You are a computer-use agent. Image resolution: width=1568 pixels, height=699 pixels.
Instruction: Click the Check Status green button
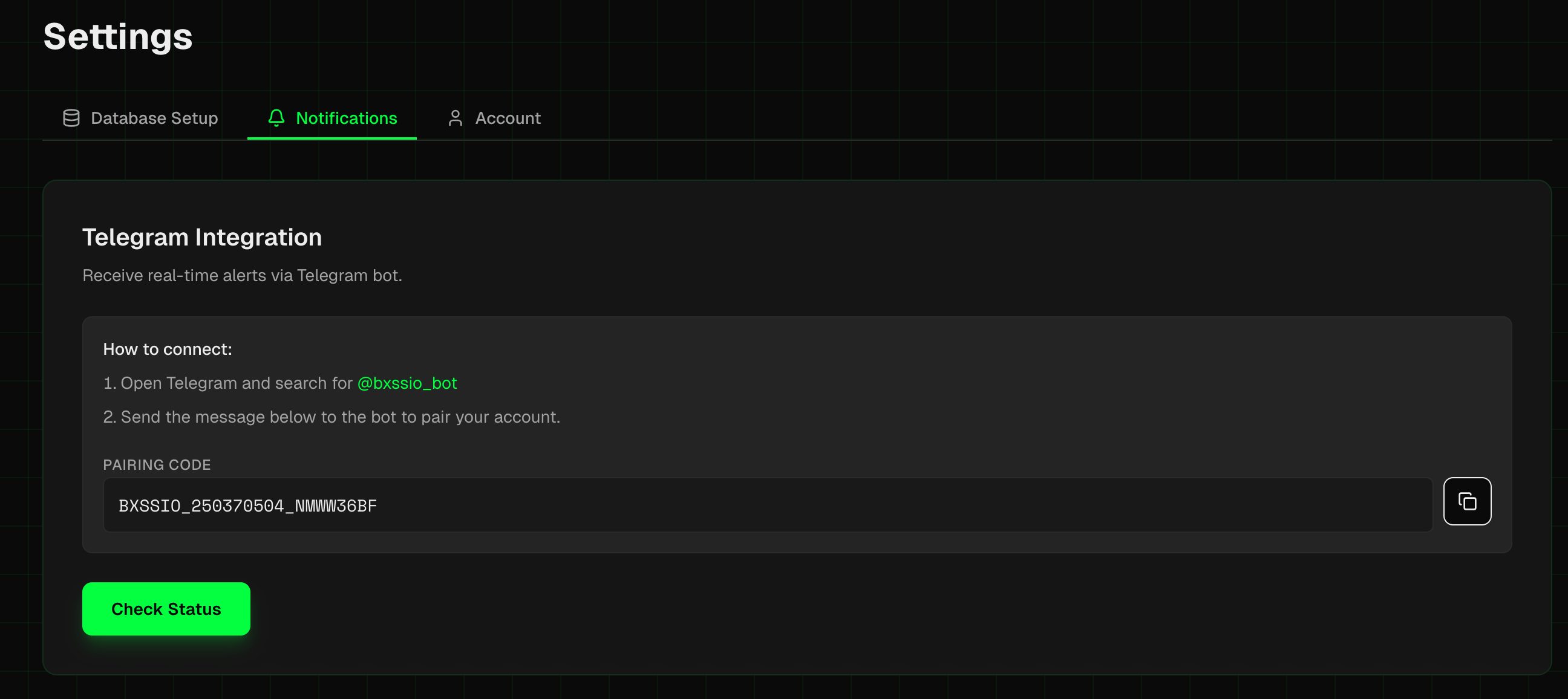(166, 609)
